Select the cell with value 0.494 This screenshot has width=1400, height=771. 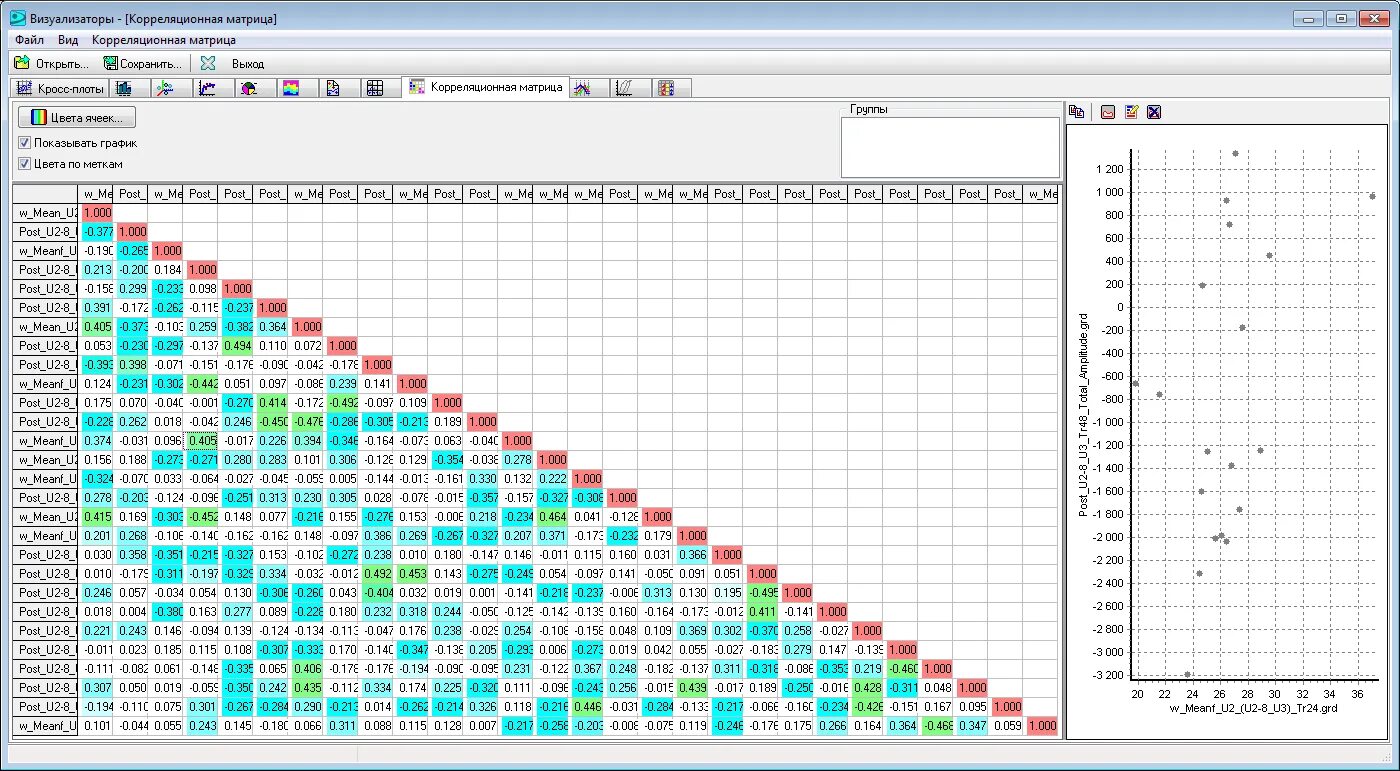(x=235, y=345)
